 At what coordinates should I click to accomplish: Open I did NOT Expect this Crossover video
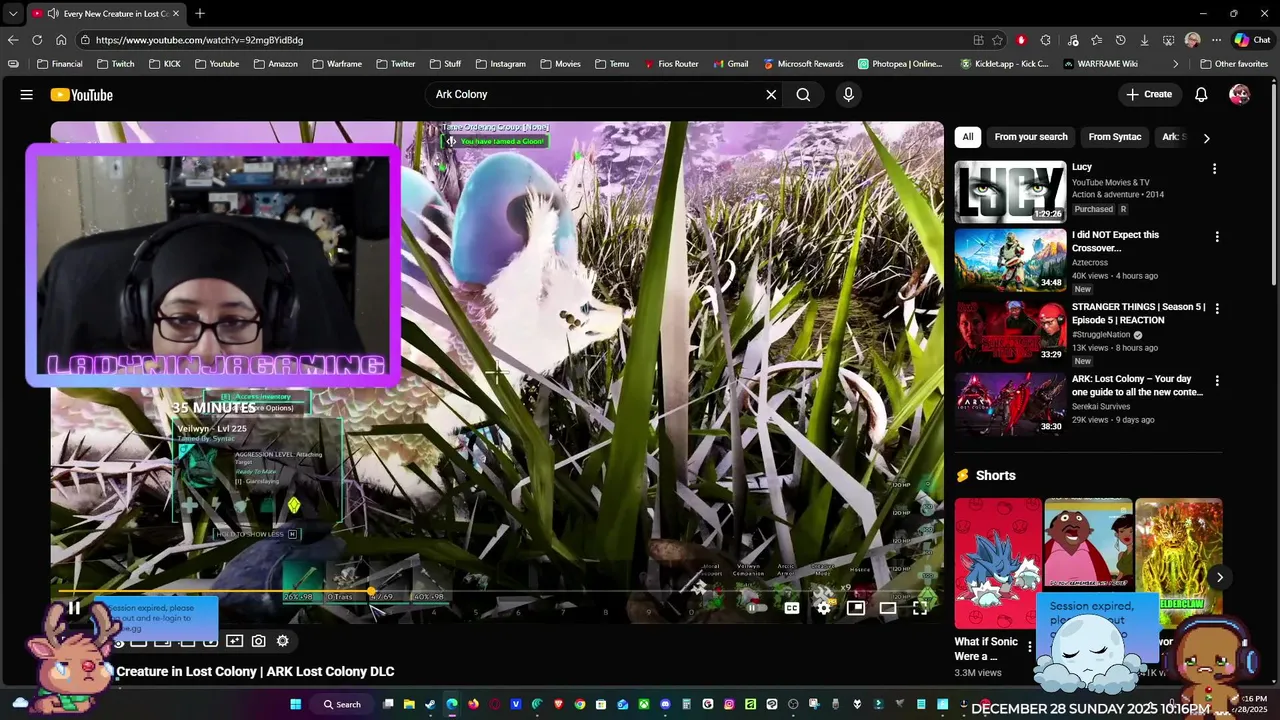coord(1010,260)
